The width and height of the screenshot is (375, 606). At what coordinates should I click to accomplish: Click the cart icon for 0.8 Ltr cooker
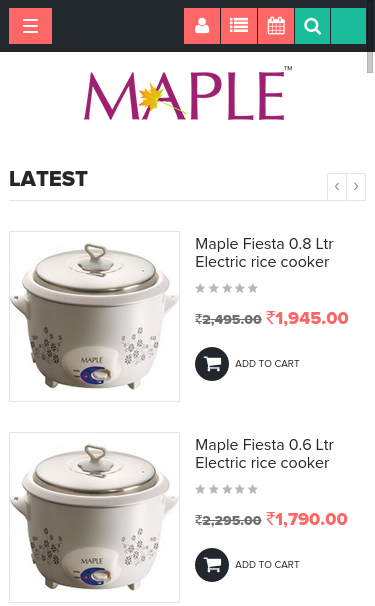(x=212, y=364)
